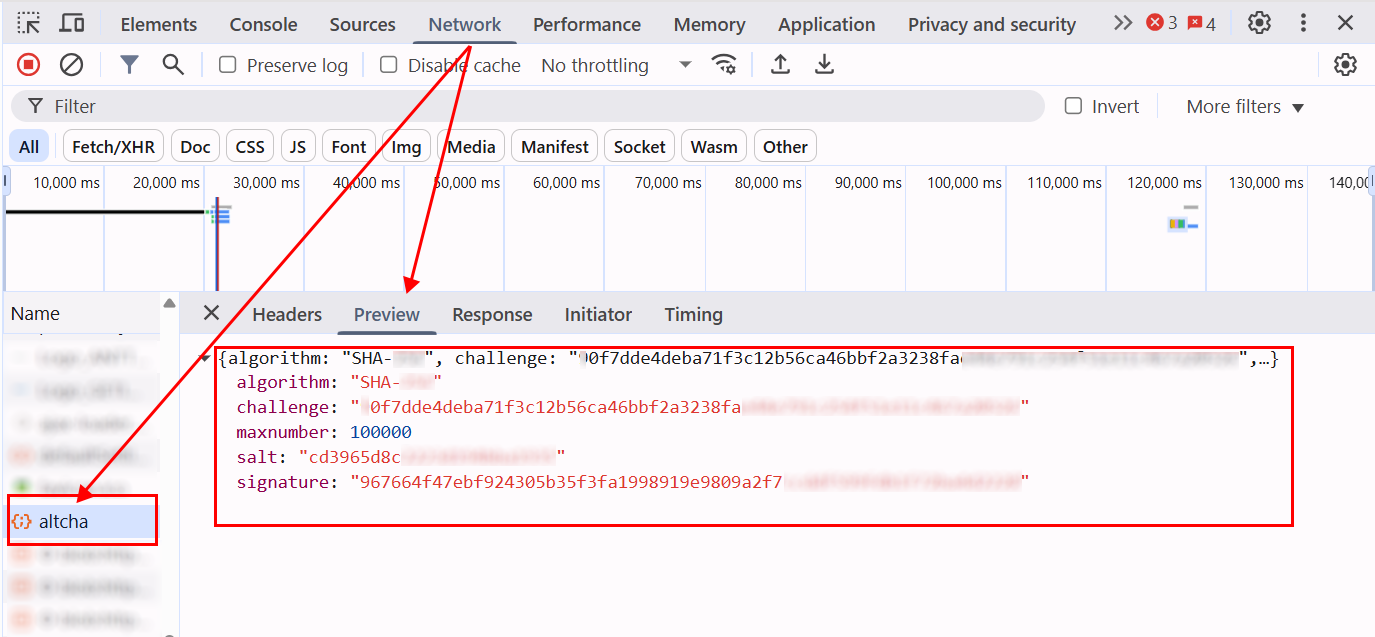Image resolution: width=1375 pixels, height=637 pixels.
Task: Click the inspect element picker icon
Action: [29, 23]
